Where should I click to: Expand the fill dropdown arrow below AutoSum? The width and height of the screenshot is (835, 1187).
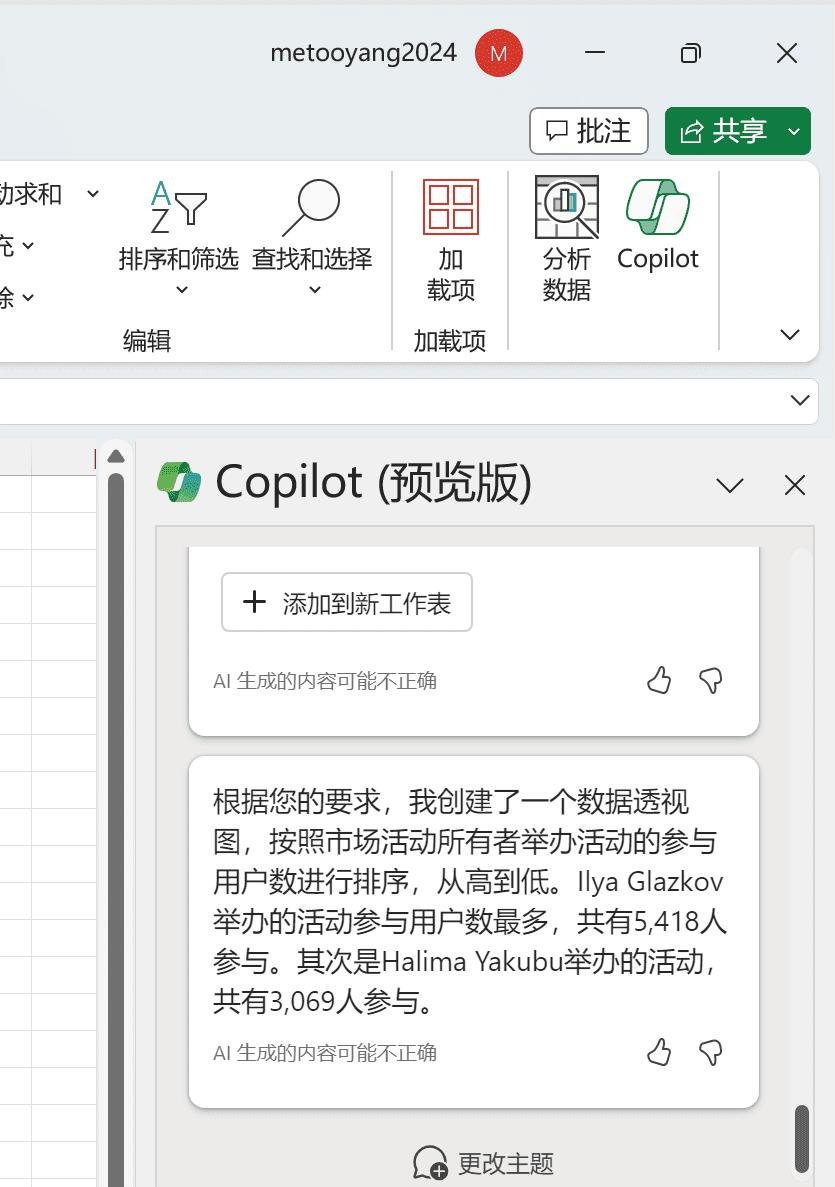pos(28,245)
